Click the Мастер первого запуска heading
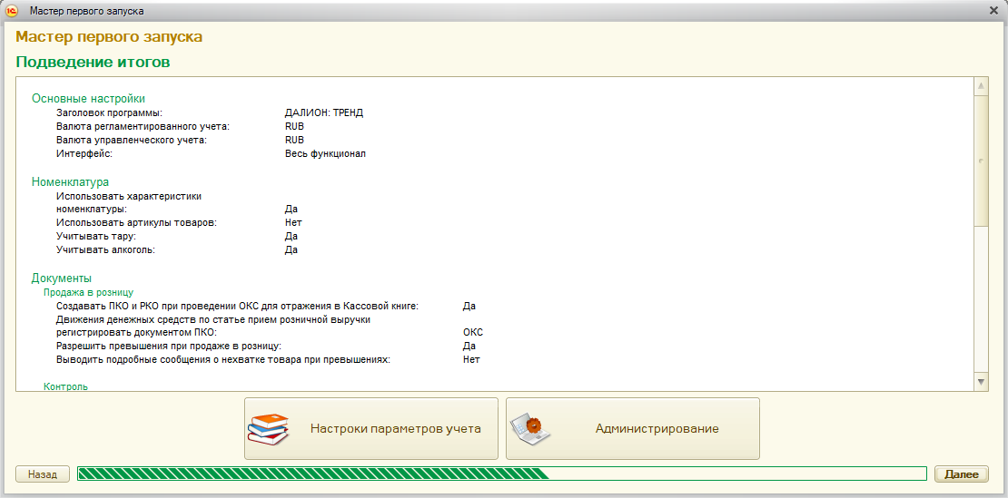1008x498 pixels. (109, 37)
